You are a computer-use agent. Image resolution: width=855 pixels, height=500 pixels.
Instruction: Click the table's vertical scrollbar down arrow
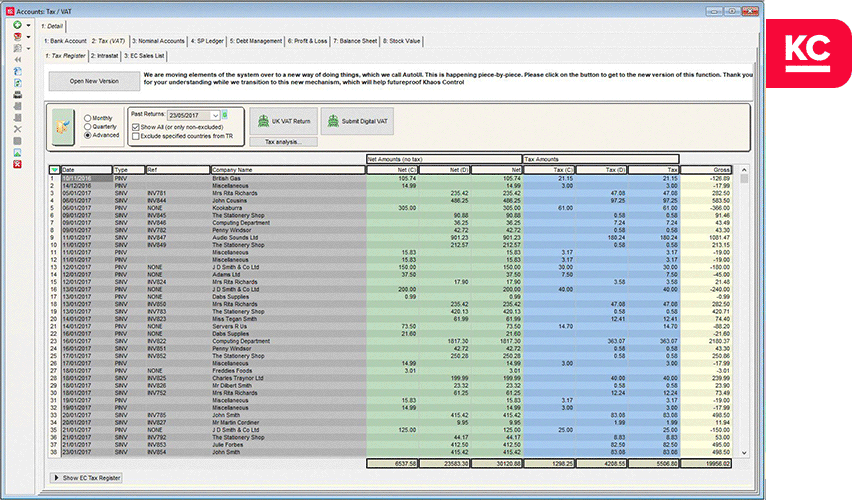pyautogui.click(x=744, y=453)
